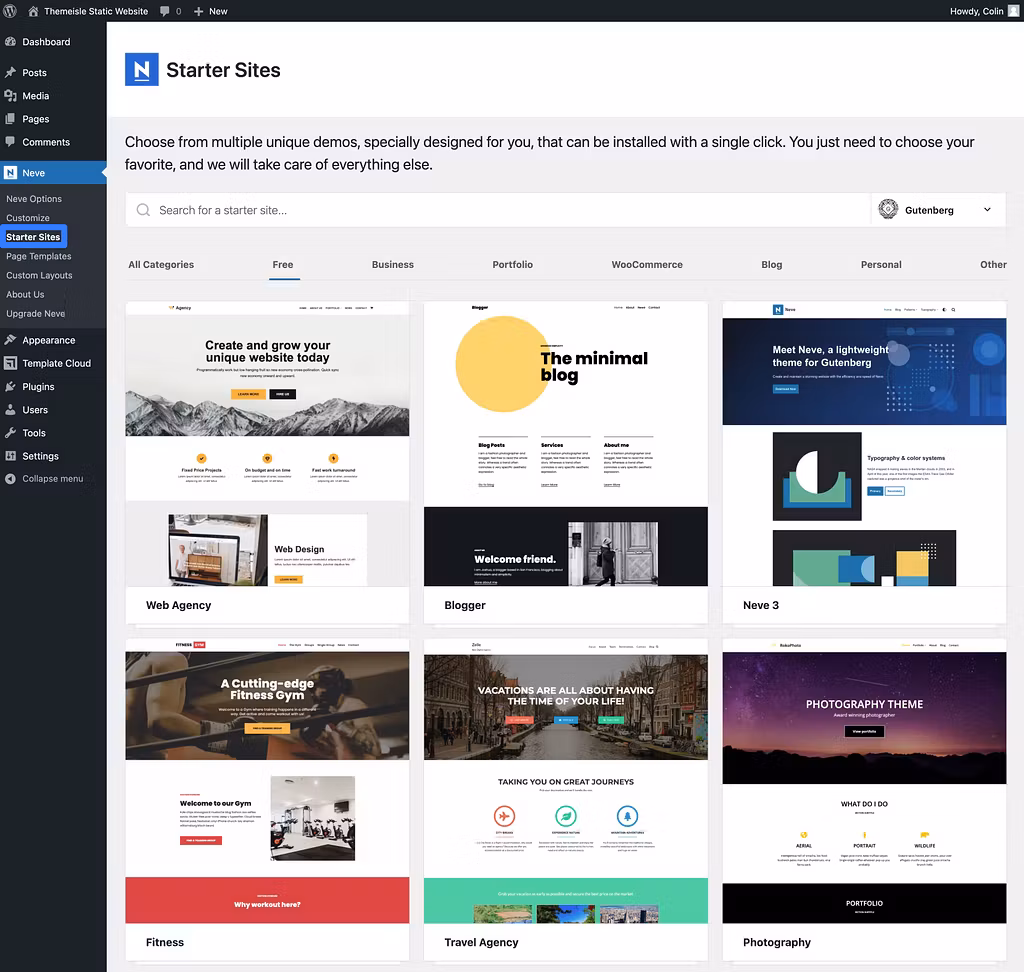The height and width of the screenshot is (972, 1024).
Task: Click the Neve 'N' icon in the sidebar
Action: 13,171
